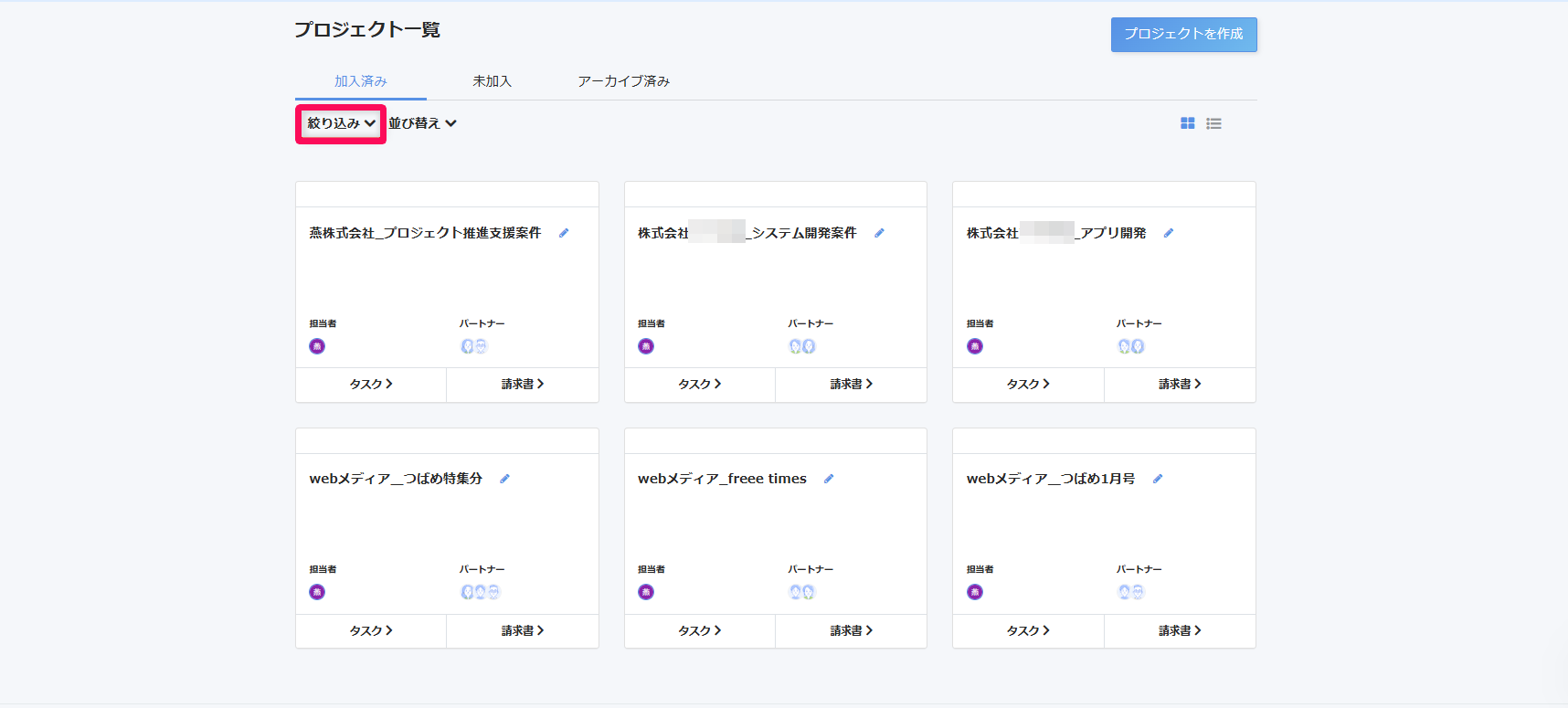Select the アーカイブ済み tab
The height and width of the screenshot is (708, 1568).
(x=623, y=81)
